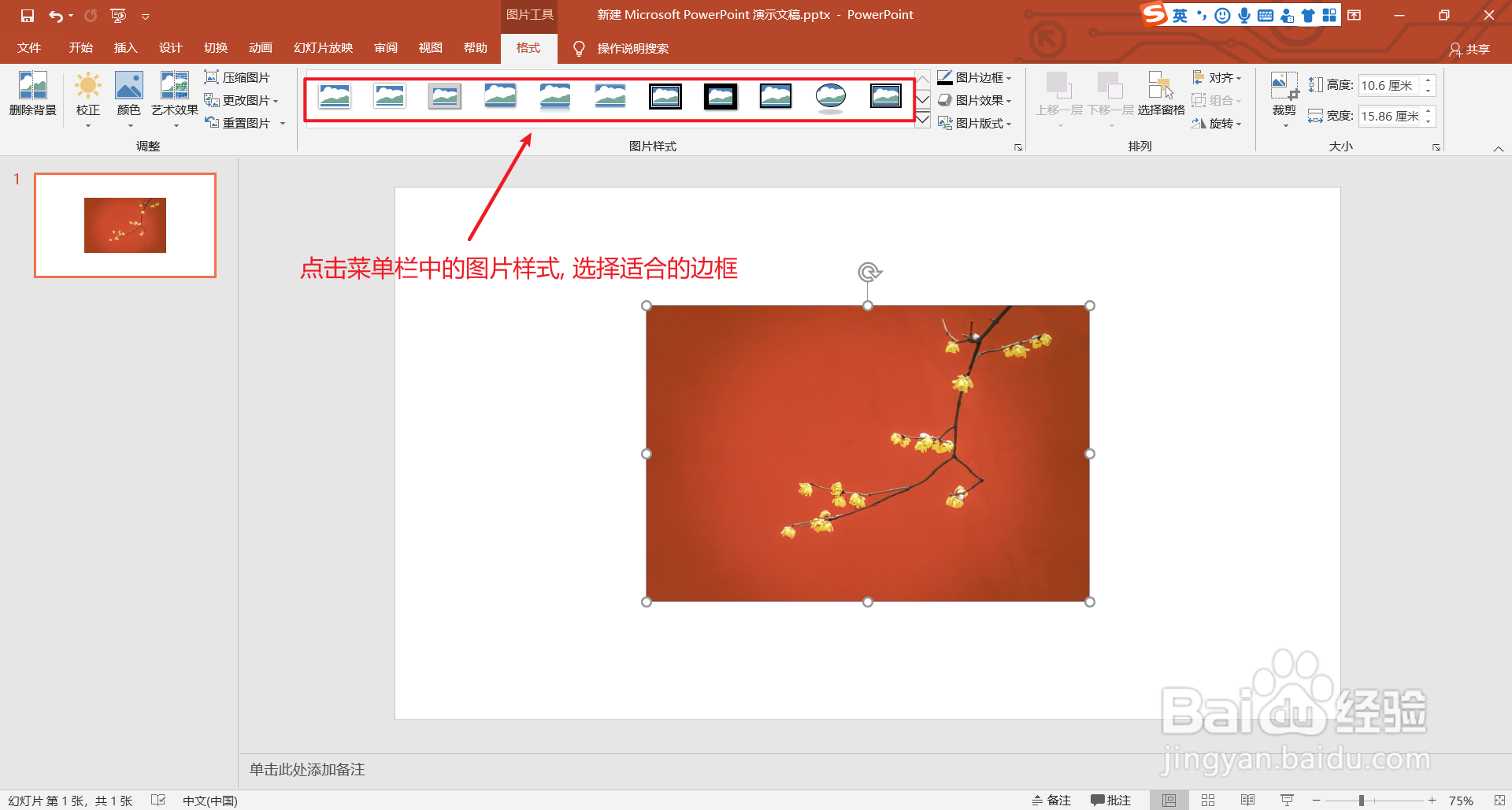The image size is (1512, 810).
Task: Open the File (文件) menu
Action: [x=29, y=48]
